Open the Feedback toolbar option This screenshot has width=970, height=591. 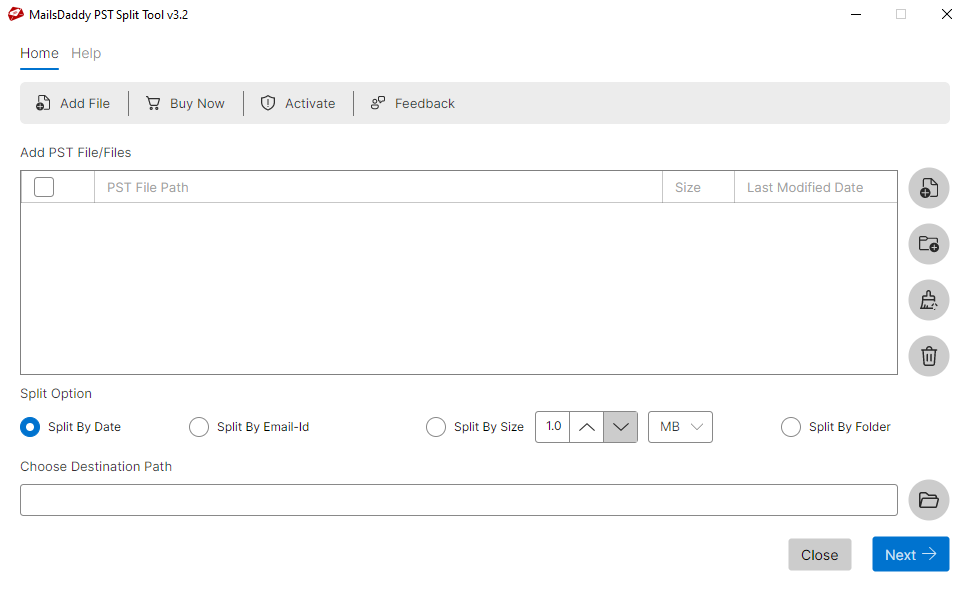413,103
